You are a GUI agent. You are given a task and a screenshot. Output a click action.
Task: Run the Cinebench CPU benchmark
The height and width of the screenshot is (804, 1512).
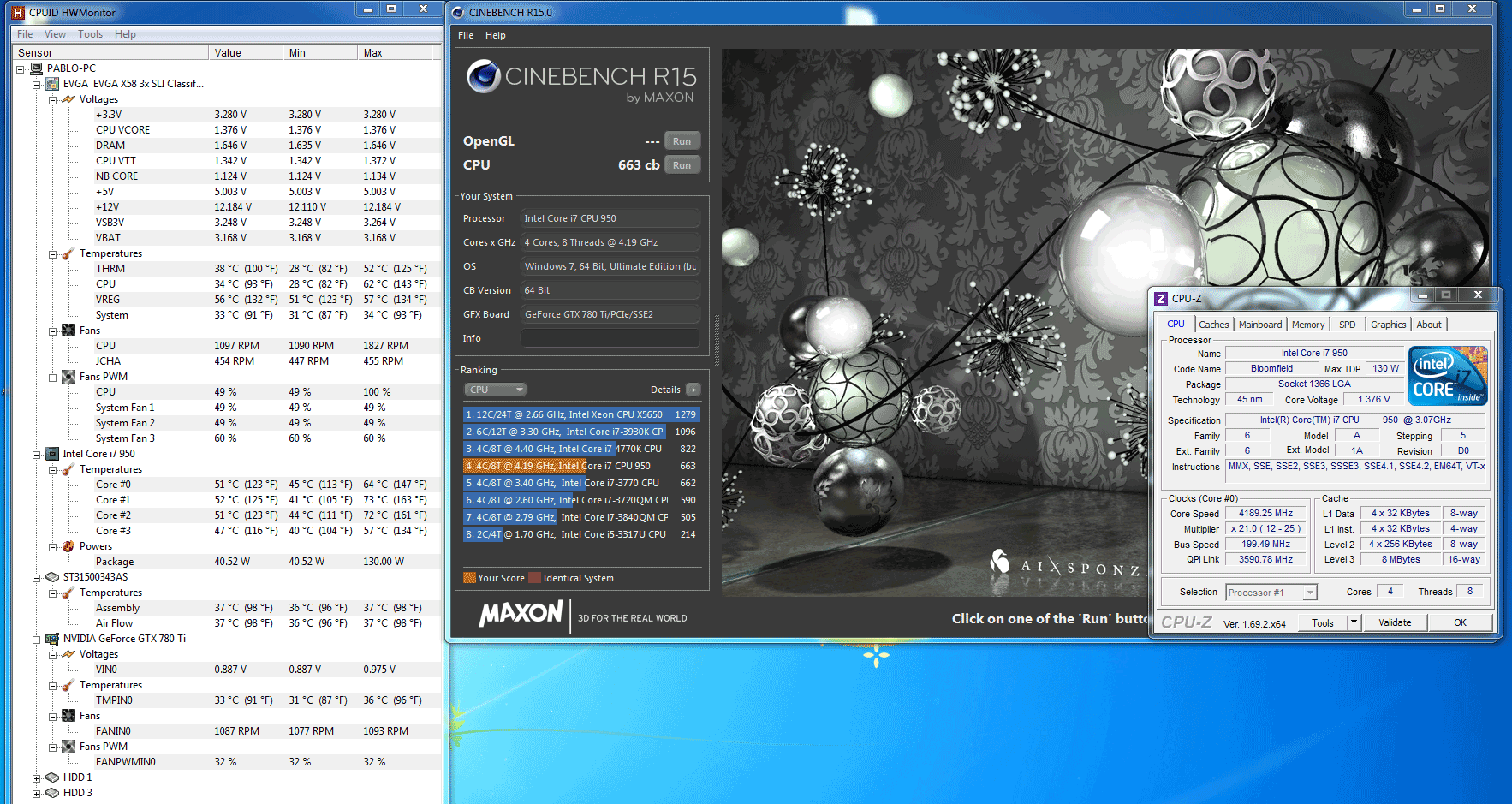coord(682,165)
